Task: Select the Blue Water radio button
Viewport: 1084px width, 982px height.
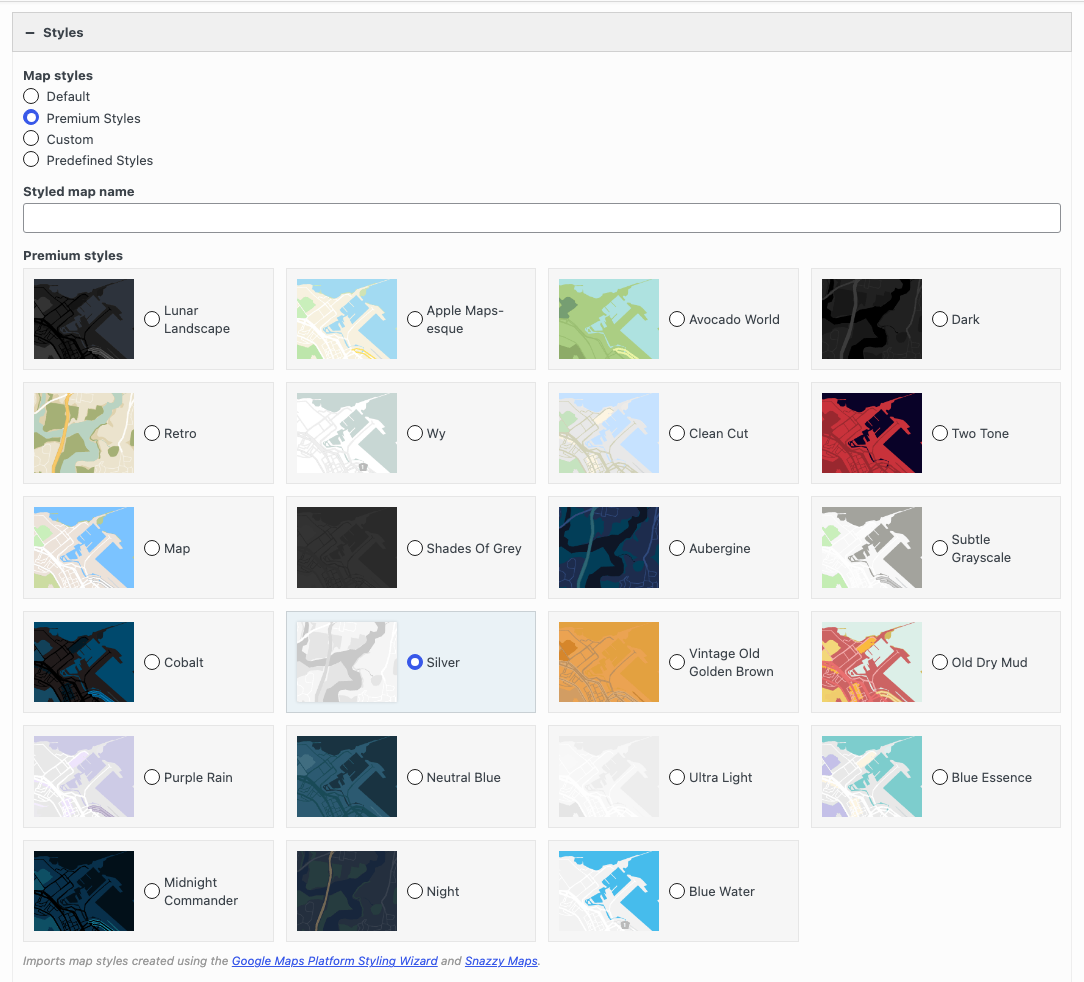Action: tap(677, 891)
